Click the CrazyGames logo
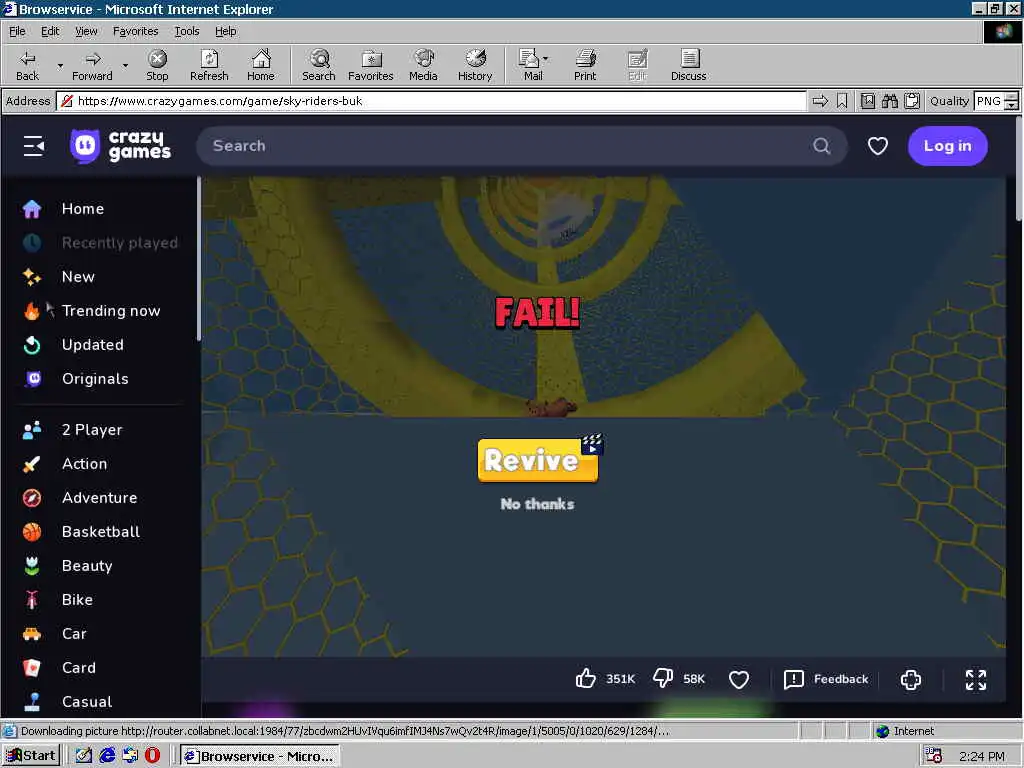Viewport: 1024px width, 768px height. point(120,146)
